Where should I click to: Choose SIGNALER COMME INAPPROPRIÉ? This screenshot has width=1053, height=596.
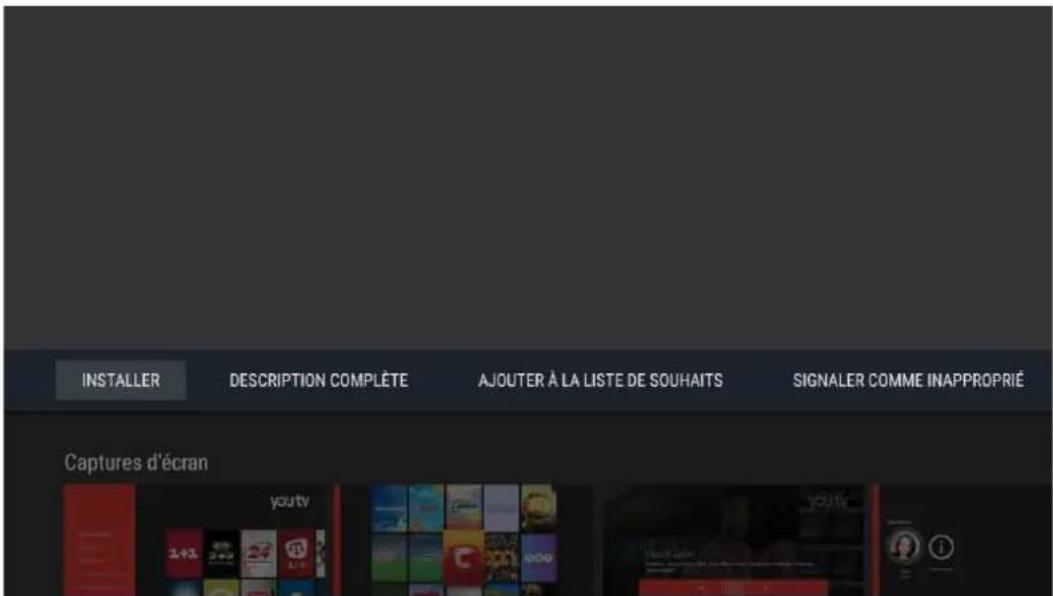908,380
